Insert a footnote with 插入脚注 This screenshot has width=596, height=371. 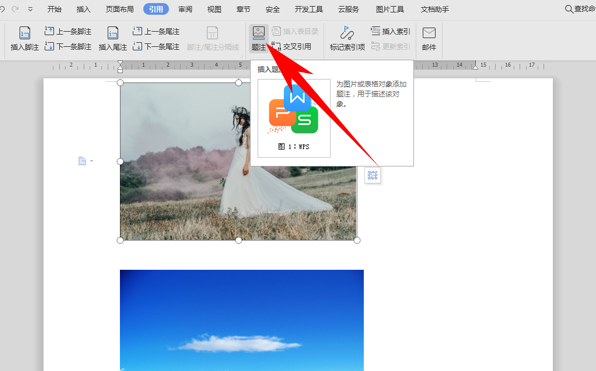tap(25, 38)
